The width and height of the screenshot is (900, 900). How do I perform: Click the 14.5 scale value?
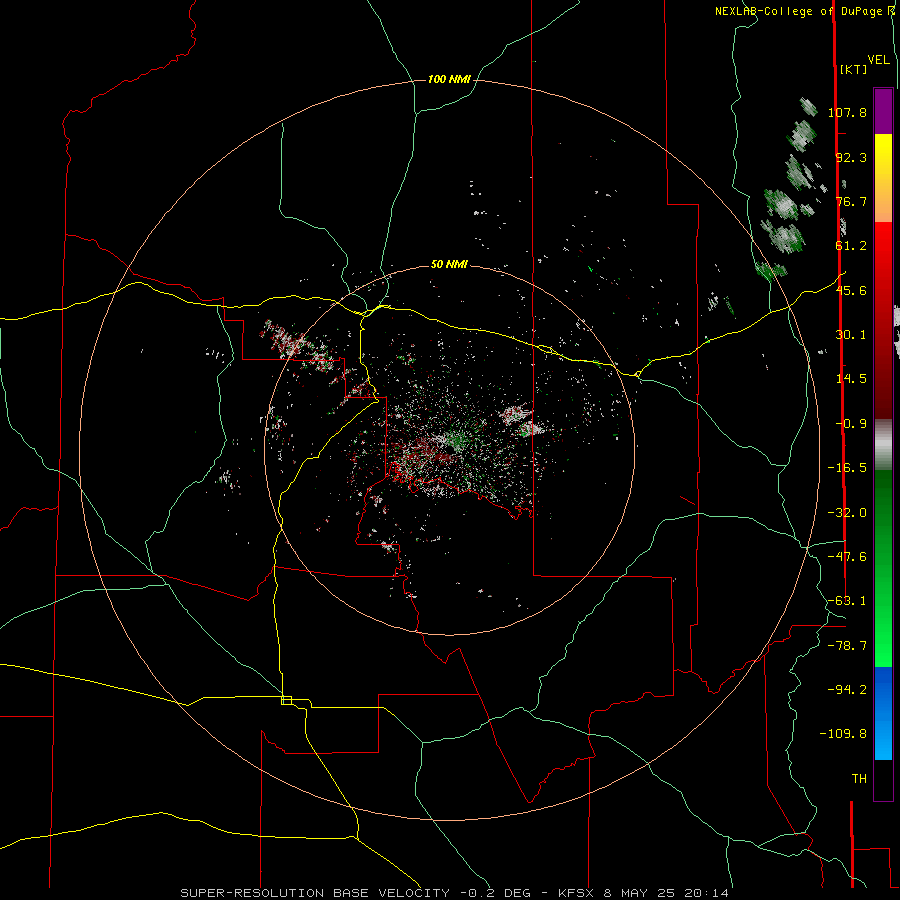point(851,379)
